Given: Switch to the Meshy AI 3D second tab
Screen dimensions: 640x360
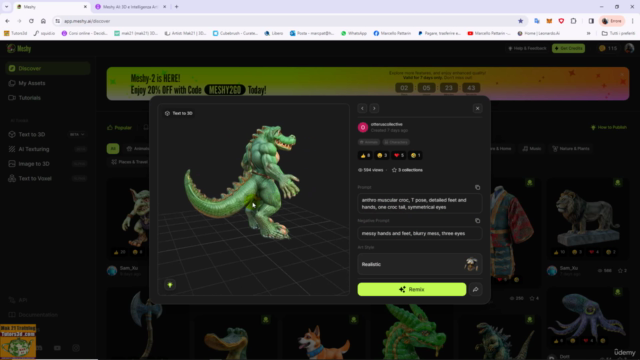Looking at the screenshot, I should pos(130,7).
